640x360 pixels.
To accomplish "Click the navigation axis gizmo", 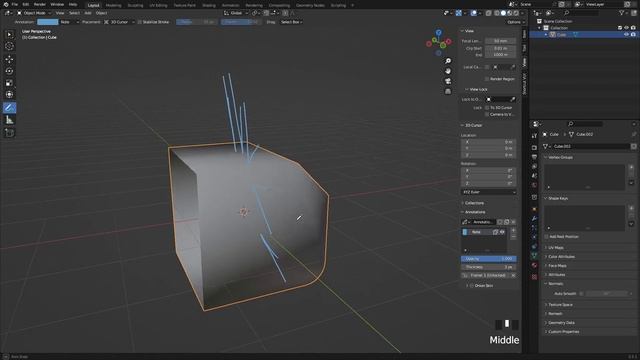I will [439, 42].
